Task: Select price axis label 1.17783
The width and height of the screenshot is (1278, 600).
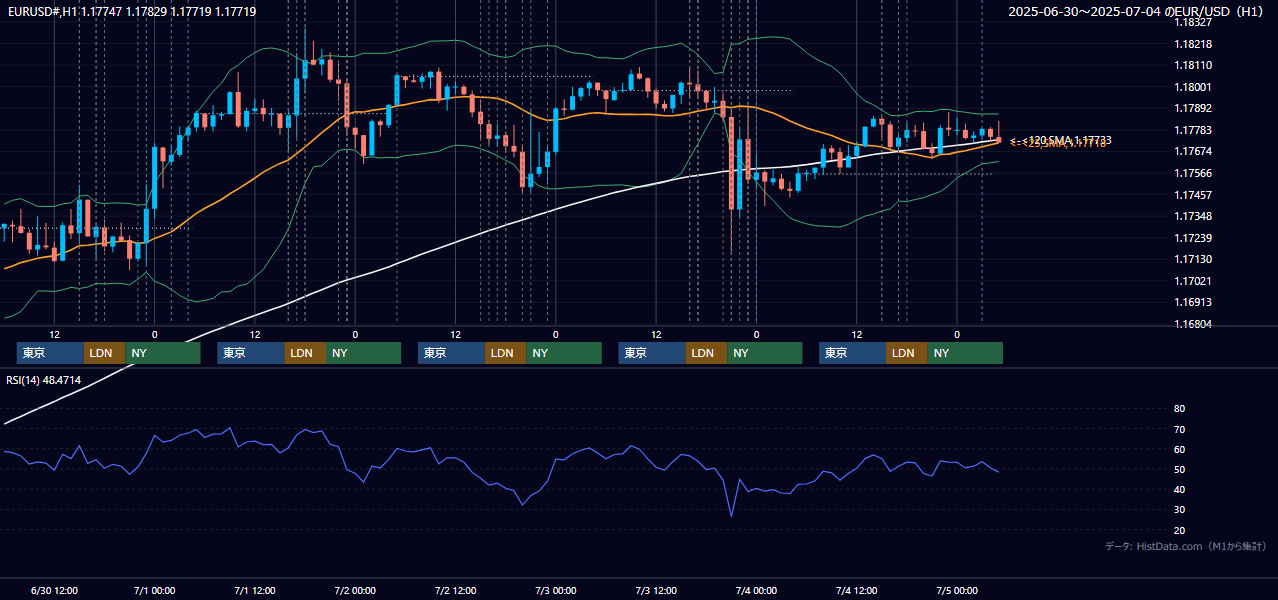Action: pyautogui.click(x=1193, y=130)
